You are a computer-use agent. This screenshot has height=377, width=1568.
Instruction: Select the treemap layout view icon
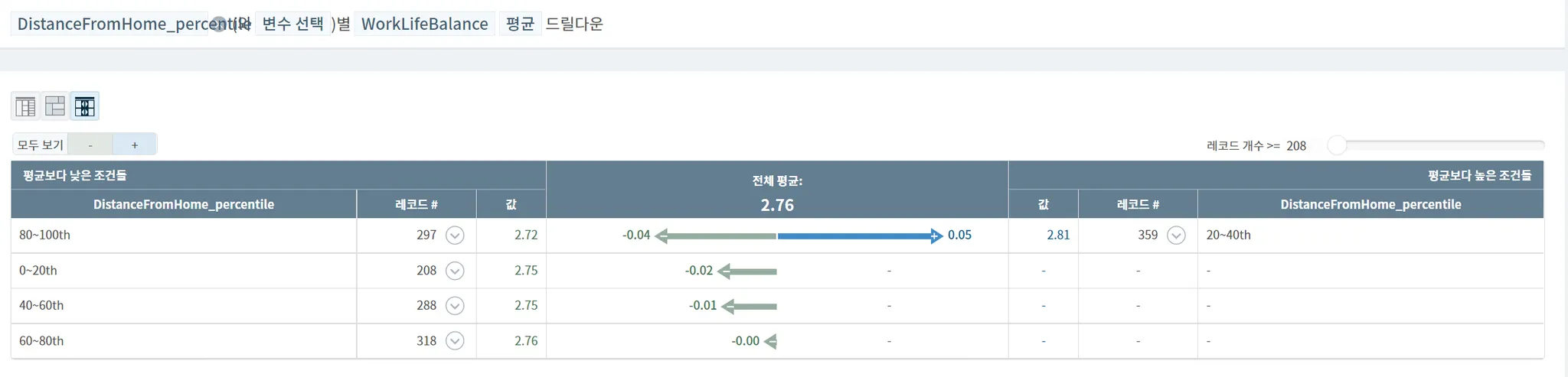point(55,106)
